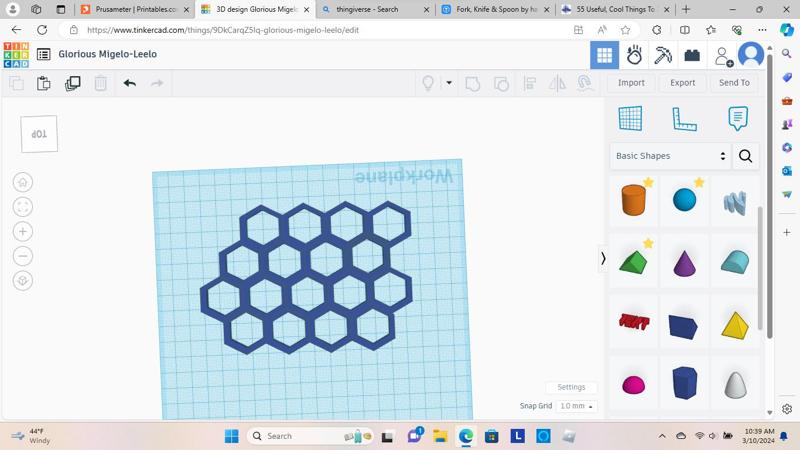Click the Home view button
The height and width of the screenshot is (450, 800).
coord(22,182)
